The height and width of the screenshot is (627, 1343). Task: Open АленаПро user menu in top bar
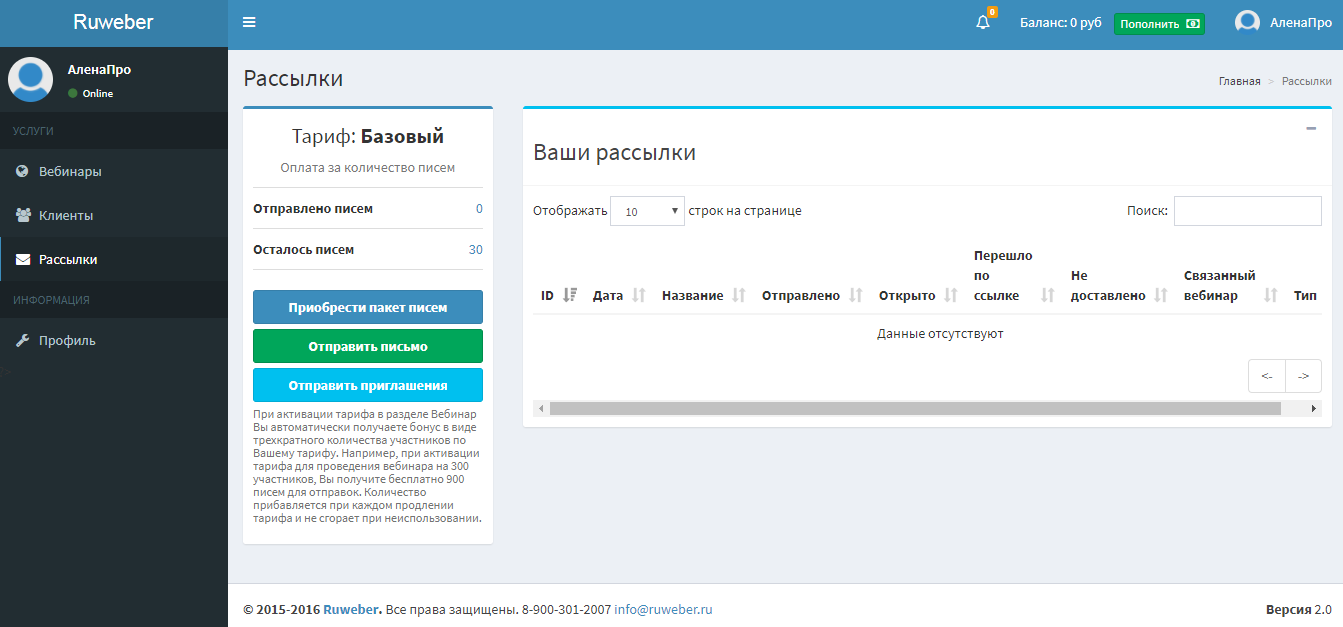click(x=1283, y=22)
